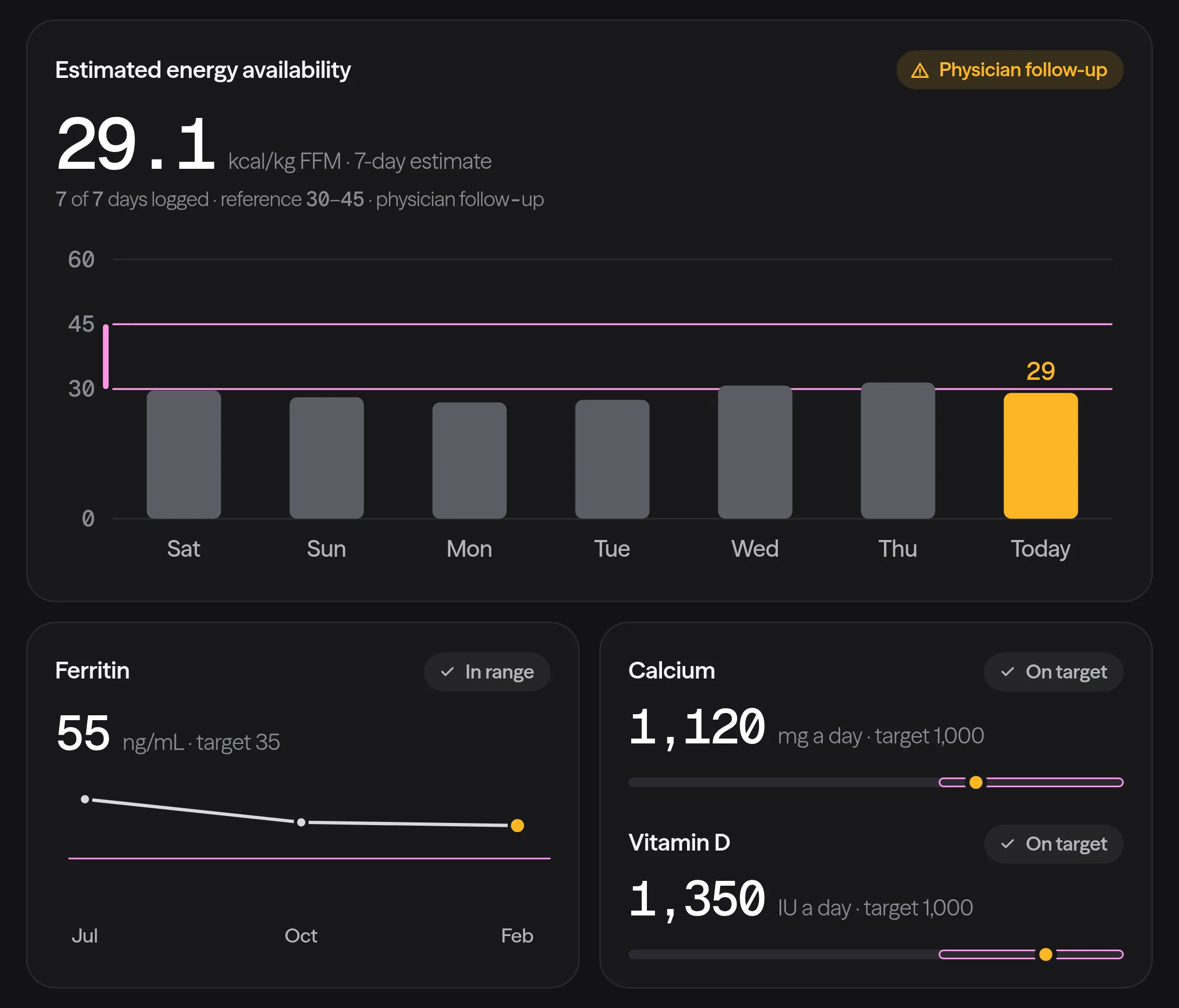1179x1008 pixels.
Task: Click the Ferritin In range status pill
Action: pos(487,672)
